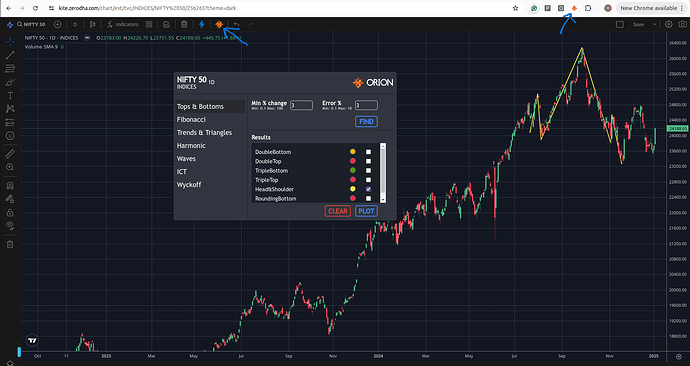
Task: Toggle lock all drawings padlock icon
Action: coord(10,212)
